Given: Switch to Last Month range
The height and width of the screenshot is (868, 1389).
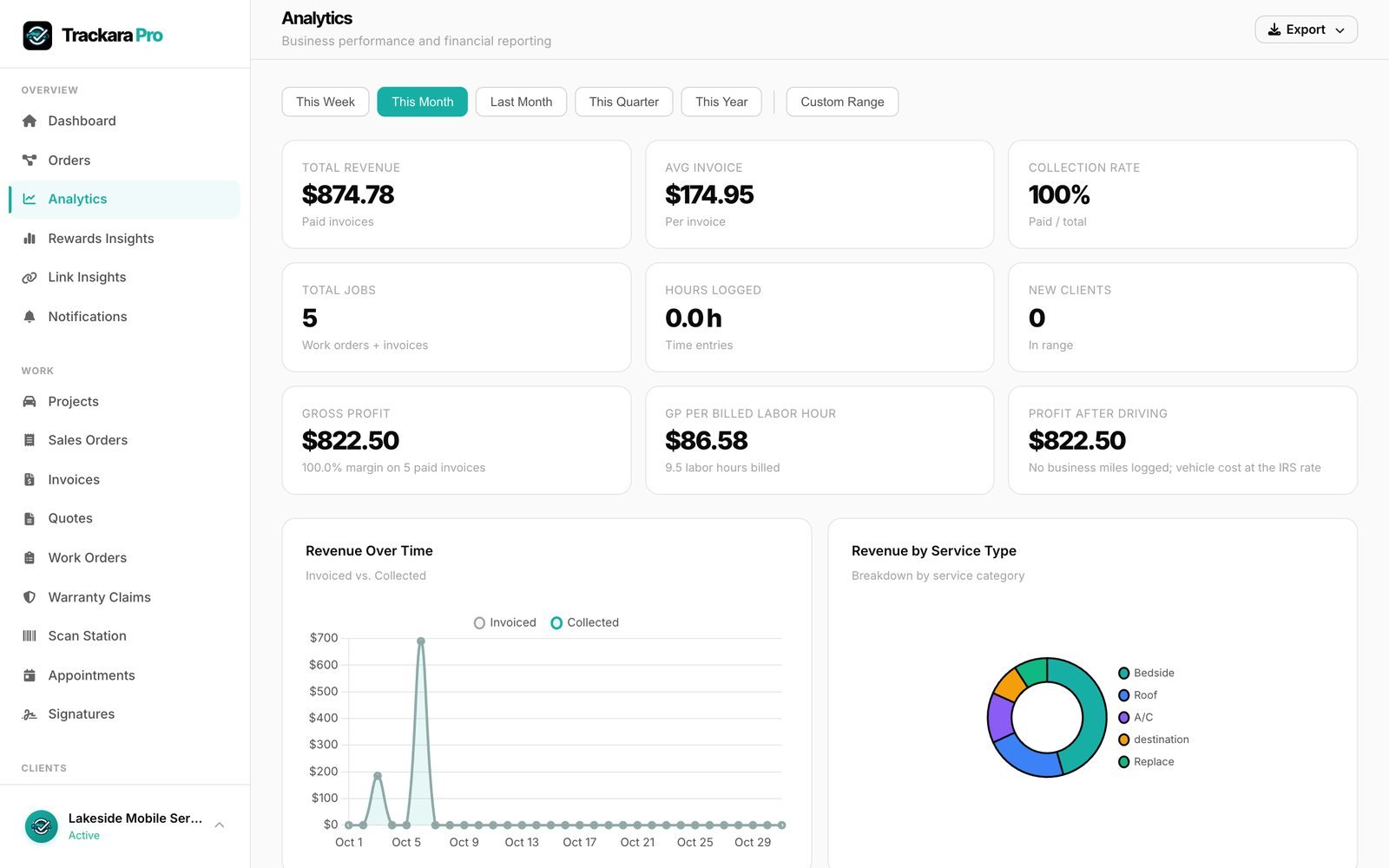Looking at the screenshot, I should click(521, 102).
